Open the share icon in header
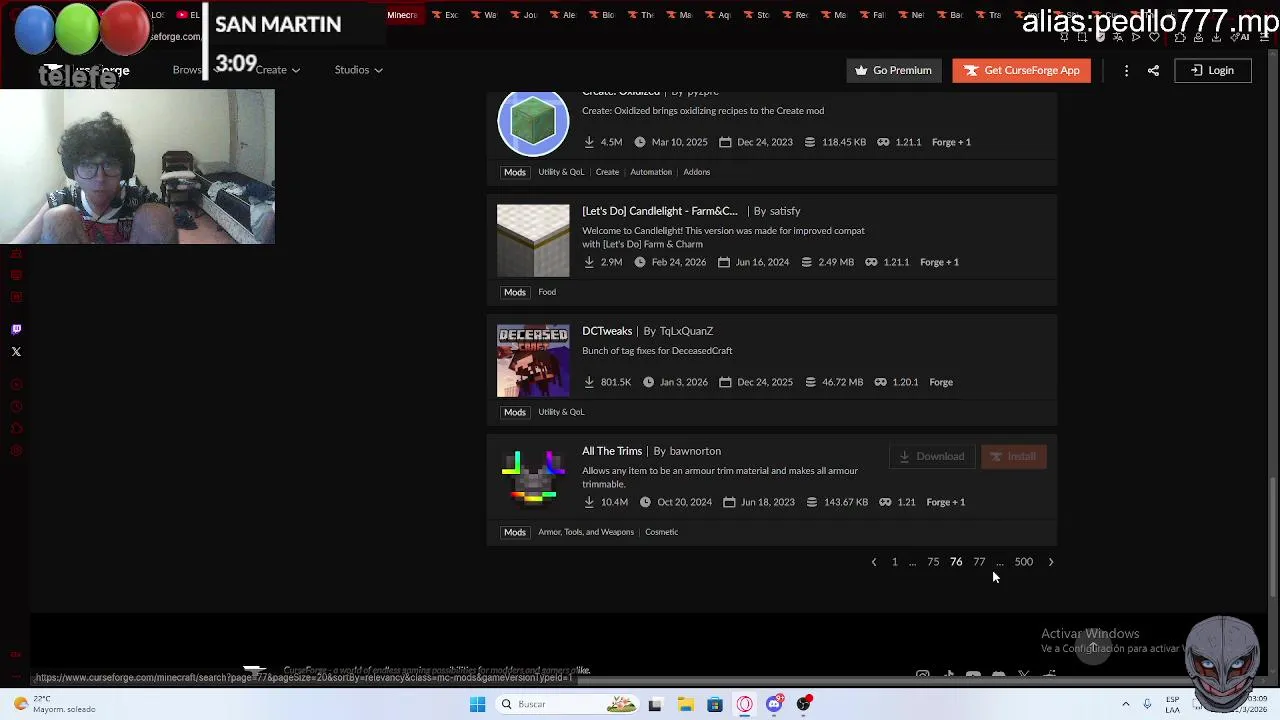 coord(1153,70)
